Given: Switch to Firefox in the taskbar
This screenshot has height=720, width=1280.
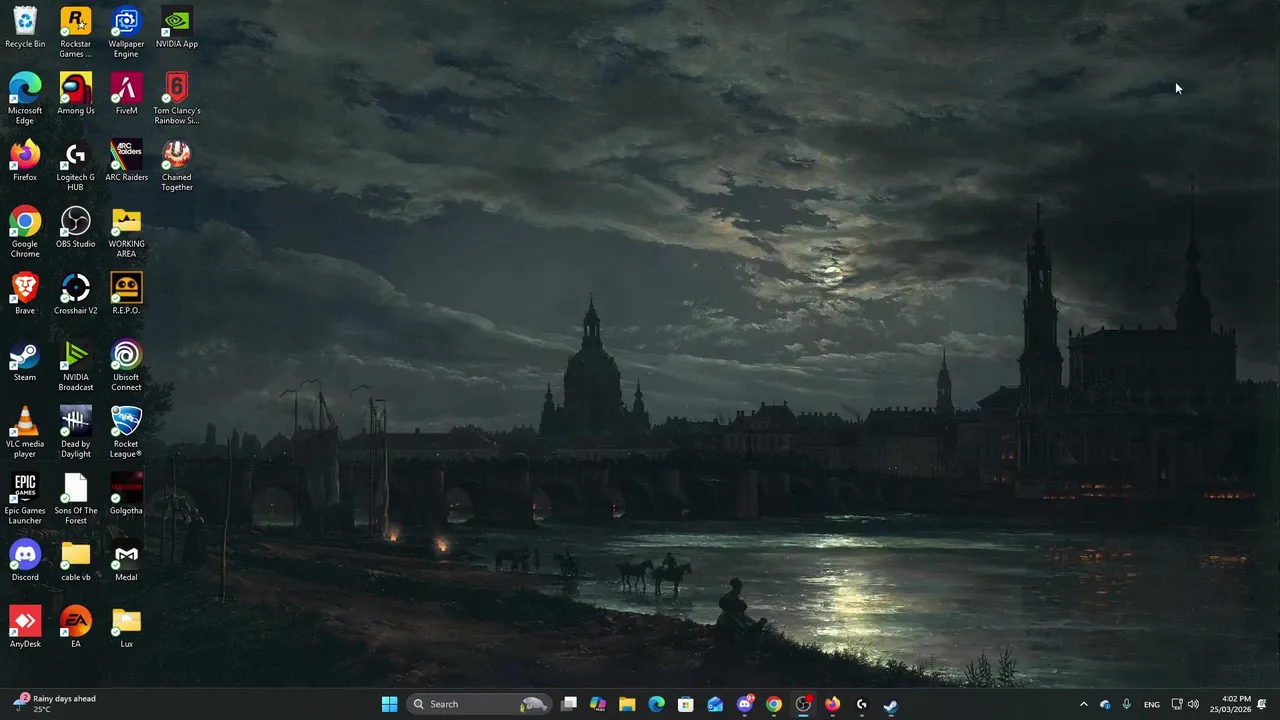Looking at the screenshot, I should (x=832, y=704).
